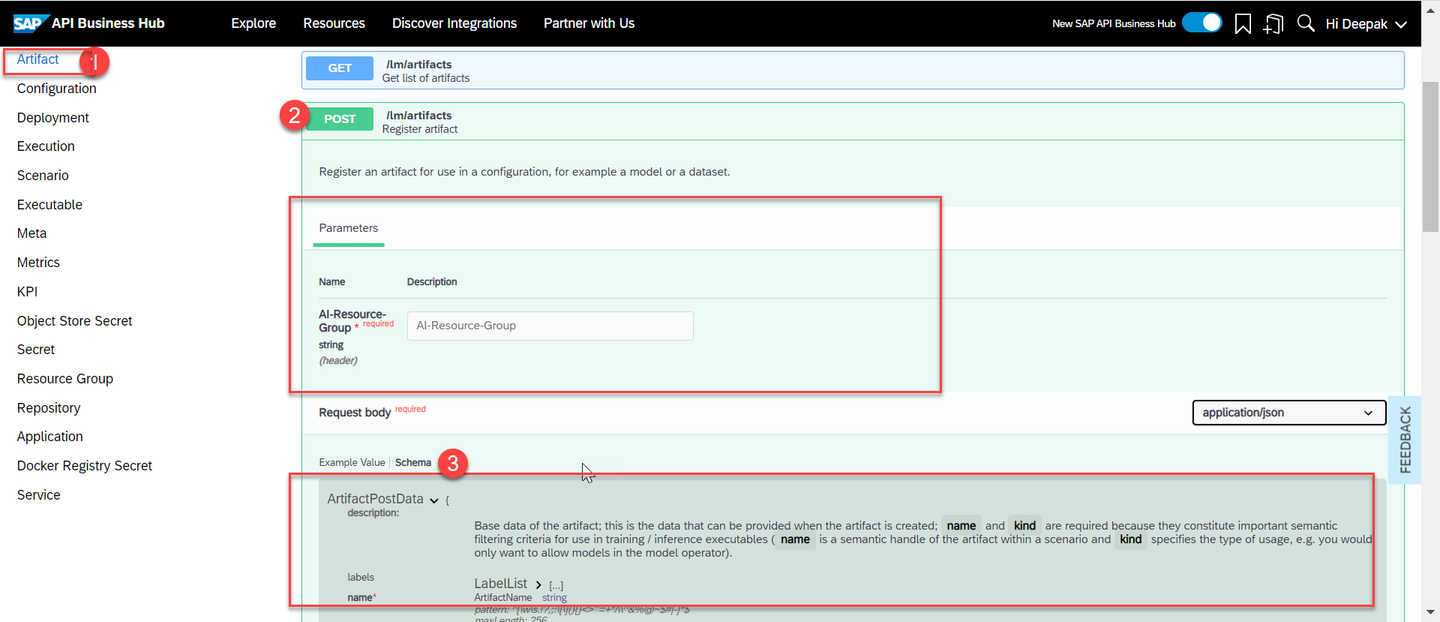The image size is (1440, 622).
Task: Select Meta in the sidebar
Action: (32, 233)
